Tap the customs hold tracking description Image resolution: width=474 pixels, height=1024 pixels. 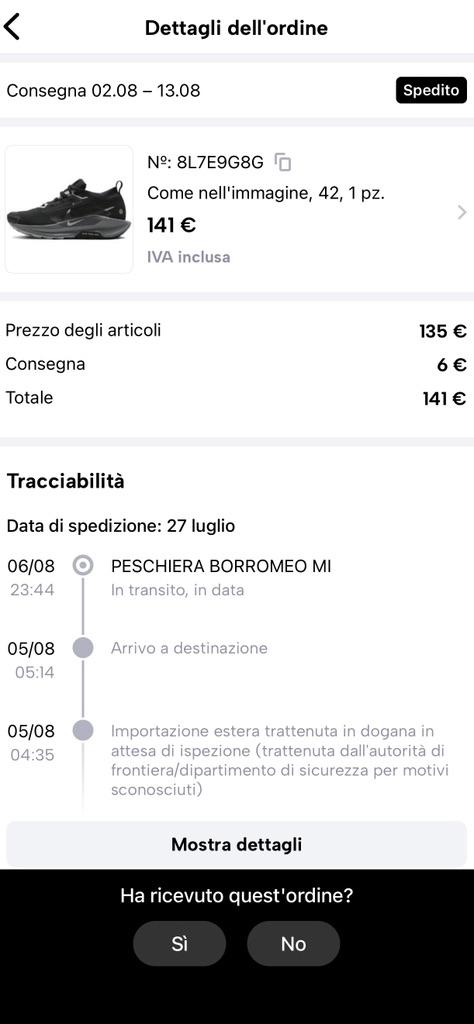pyautogui.click(x=280, y=761)
